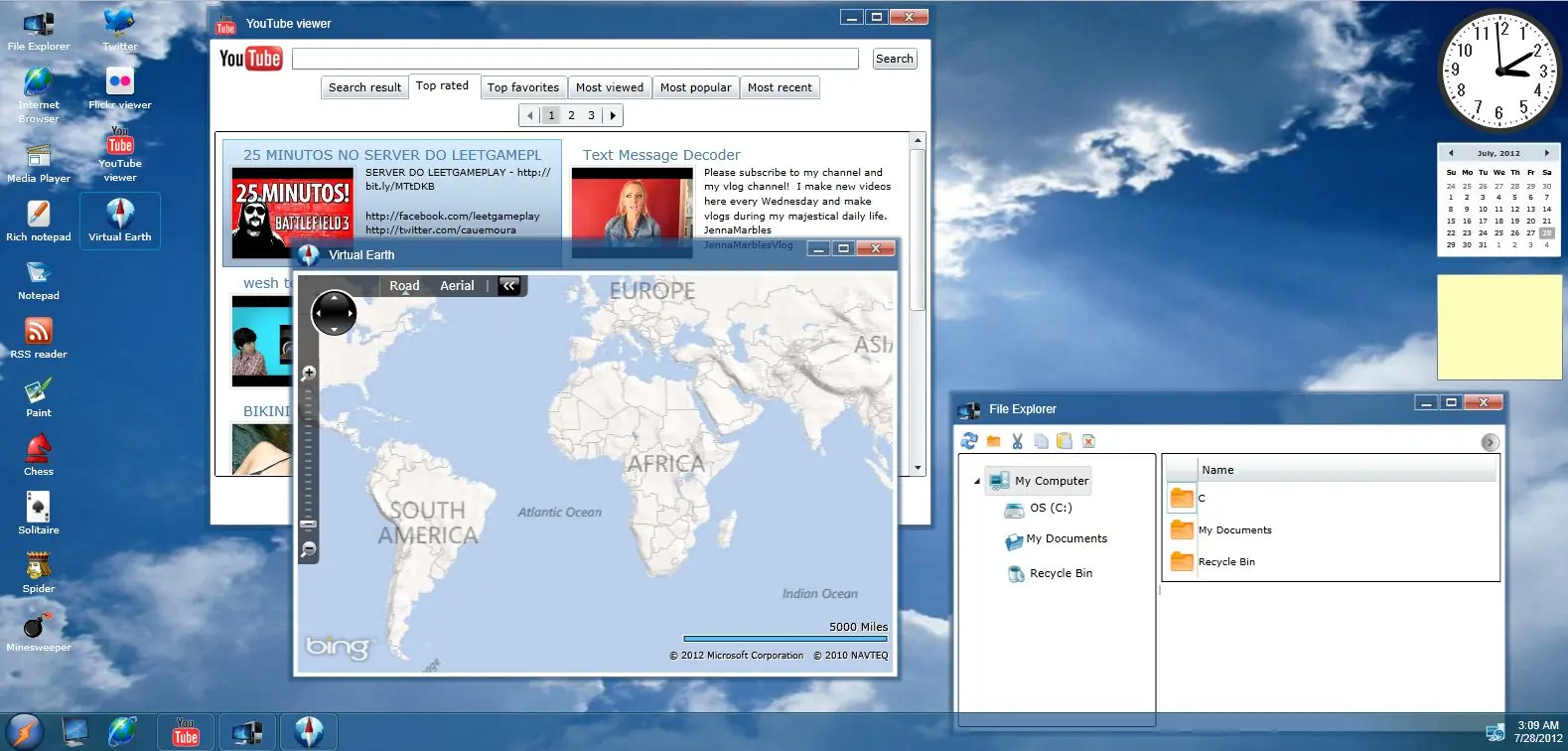Switch to the Top favorites tab
Viewport: 1568px width, 751px height.
[x=523, y=87]
